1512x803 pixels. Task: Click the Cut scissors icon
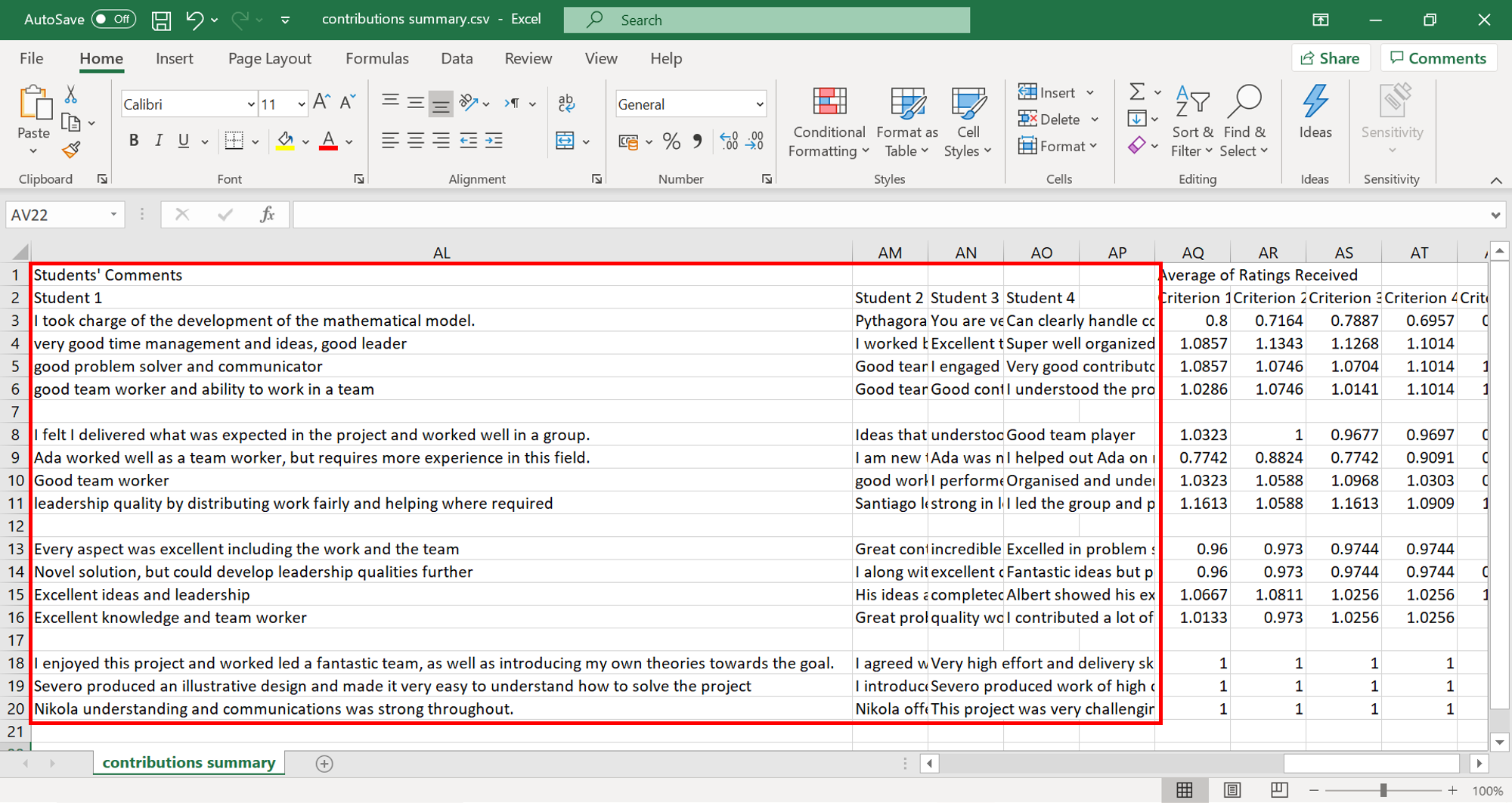71,95
